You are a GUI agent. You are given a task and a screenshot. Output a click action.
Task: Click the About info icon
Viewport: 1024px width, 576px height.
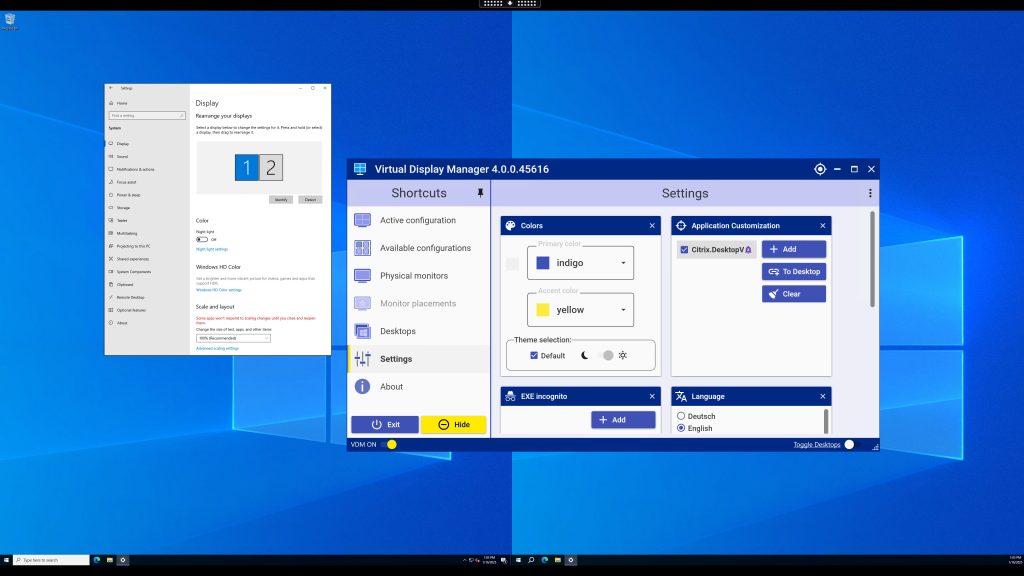click(363, 387)
